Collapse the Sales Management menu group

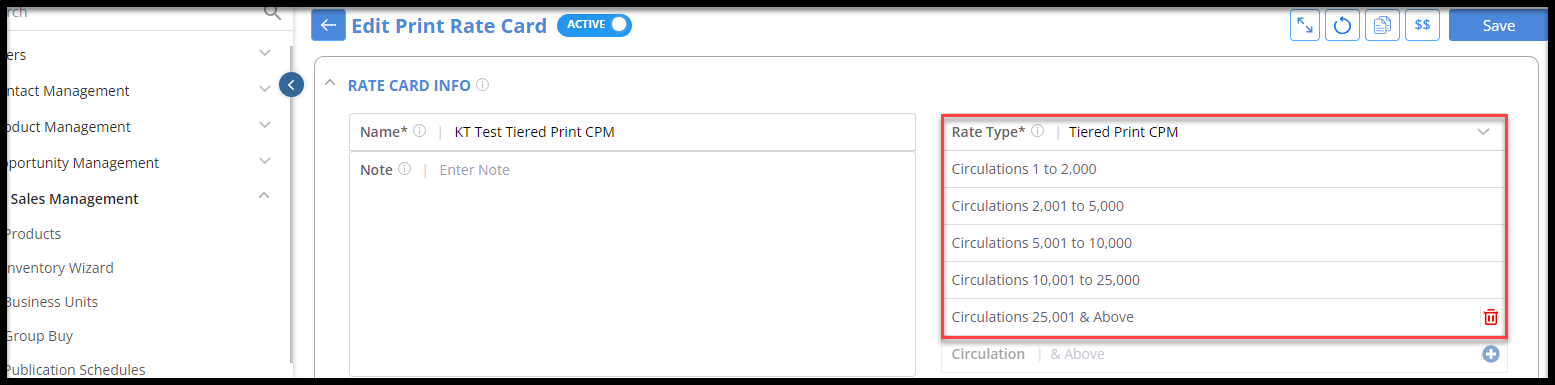pyautogui.click(x=264, y=197)
